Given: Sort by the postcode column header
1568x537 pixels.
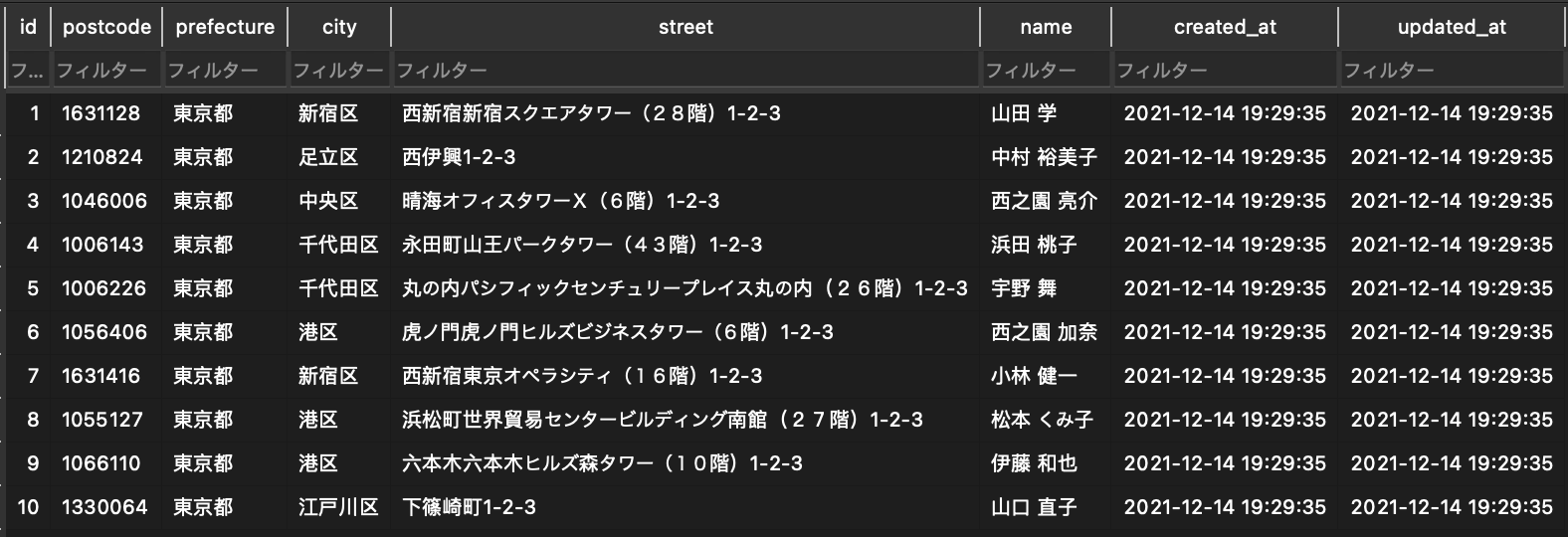Looking at the screenshot, I should [x=106, y=27].
